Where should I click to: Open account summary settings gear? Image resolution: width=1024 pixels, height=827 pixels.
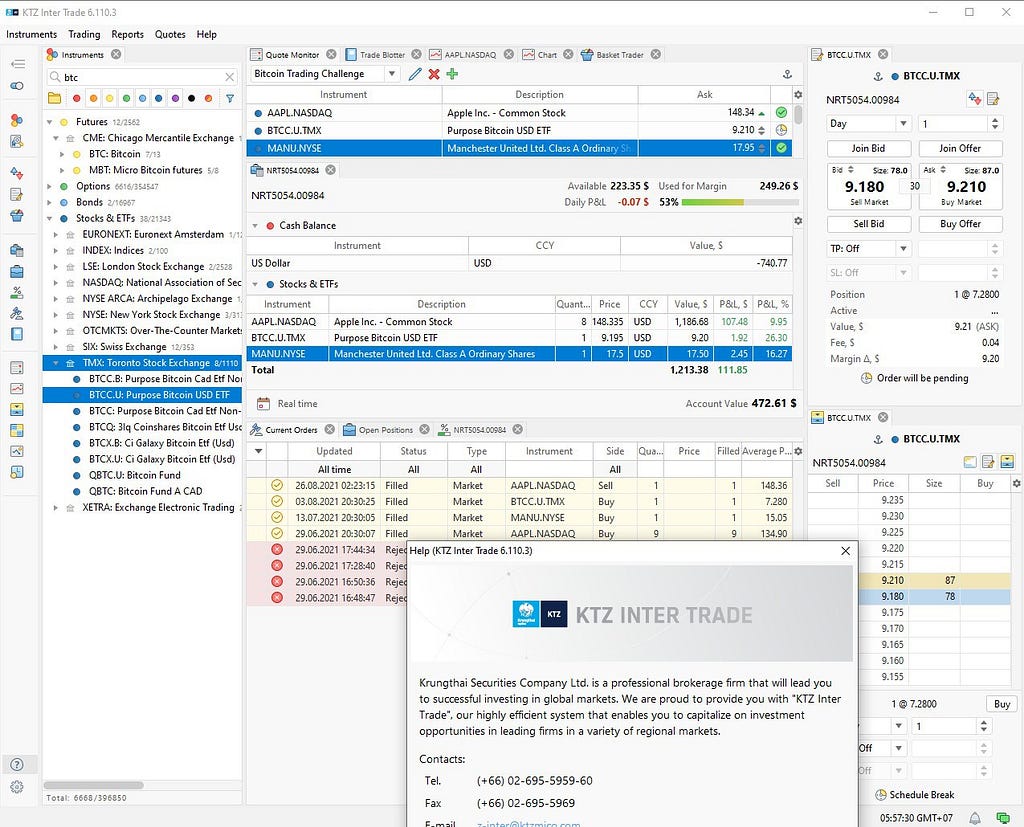(798, 221)
